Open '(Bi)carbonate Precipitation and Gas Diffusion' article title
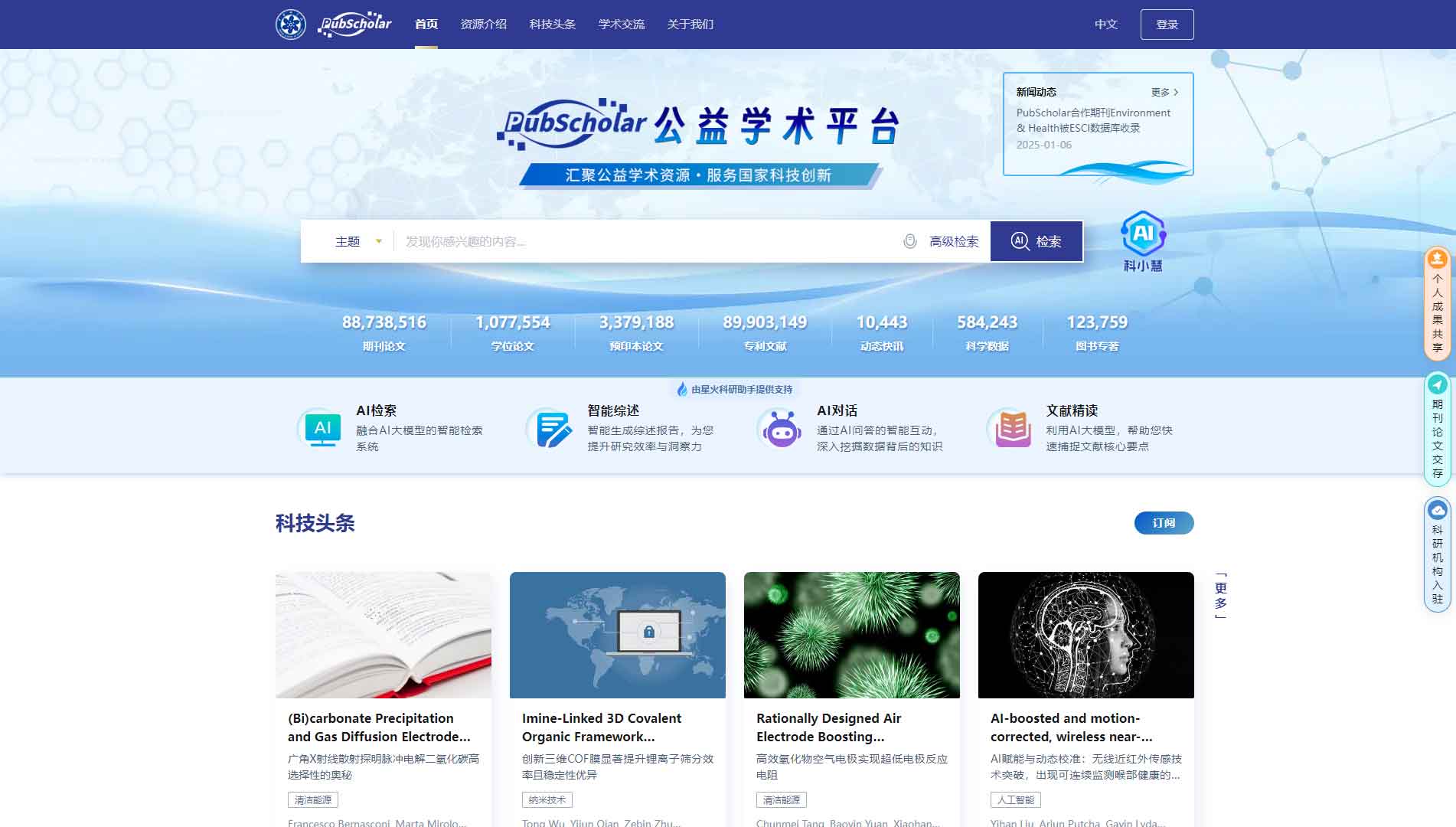 pyautogui.click(x=379, y=727)
